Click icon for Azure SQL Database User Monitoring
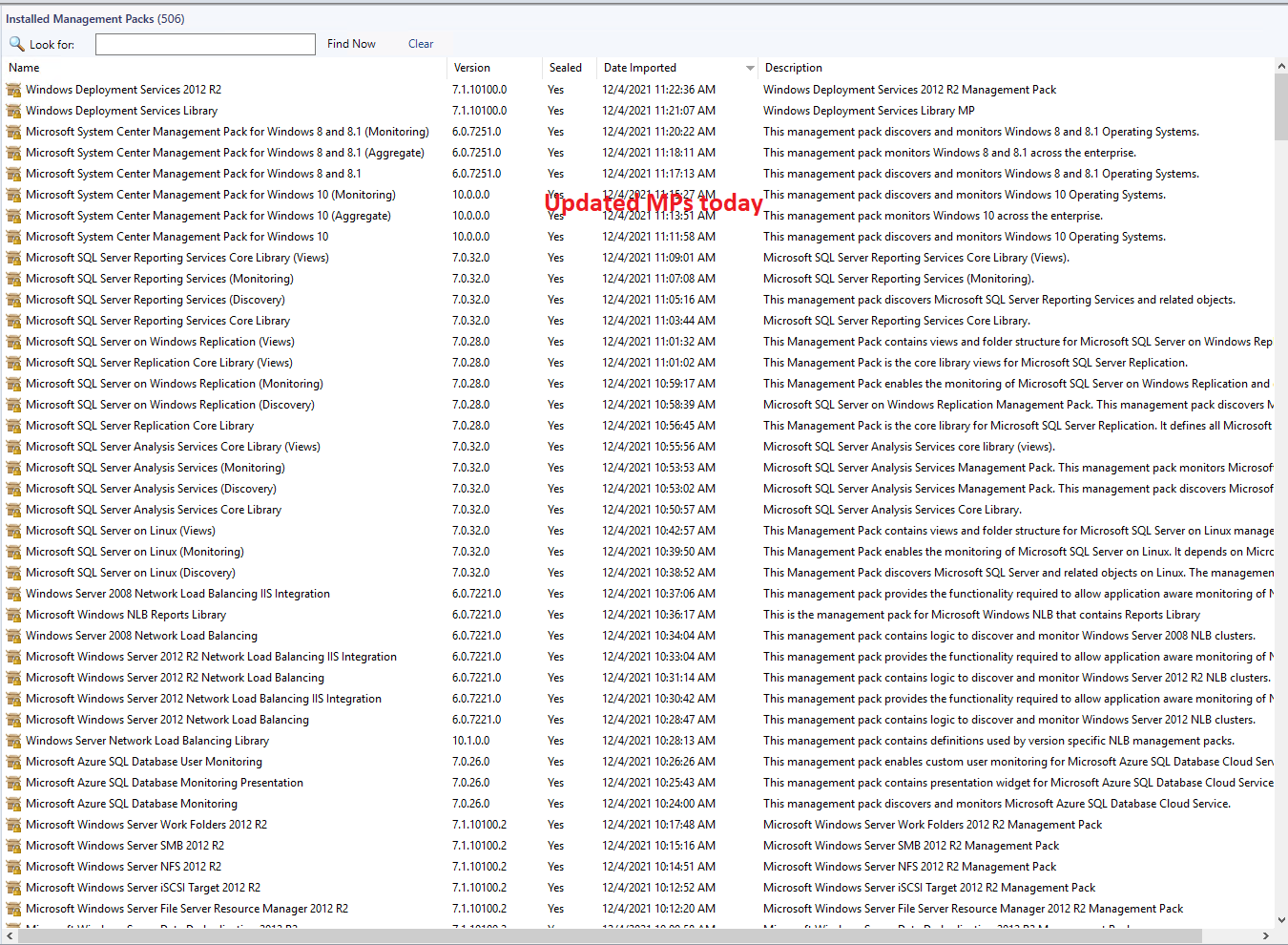Viewport: 1288px width, 945px height. (x=13, y=762)
